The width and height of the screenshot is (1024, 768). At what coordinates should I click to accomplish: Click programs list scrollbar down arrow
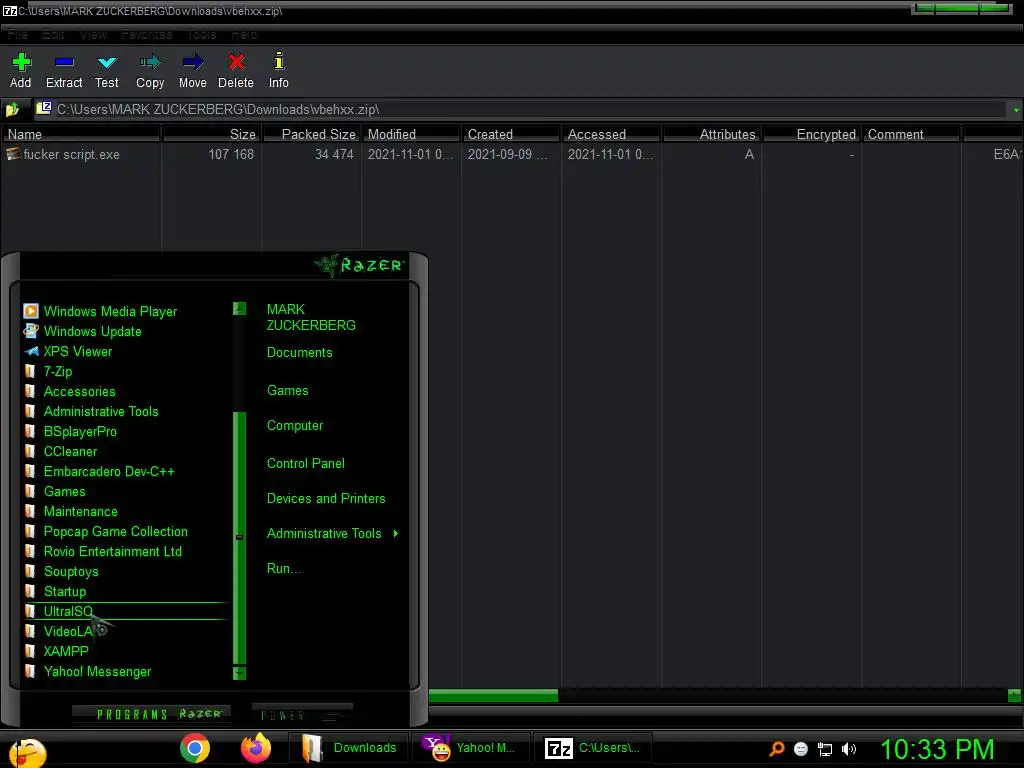pos(240,672)
